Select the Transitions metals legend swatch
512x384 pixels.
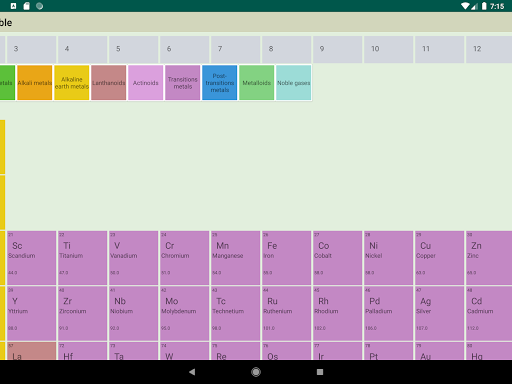coord(183,83)
